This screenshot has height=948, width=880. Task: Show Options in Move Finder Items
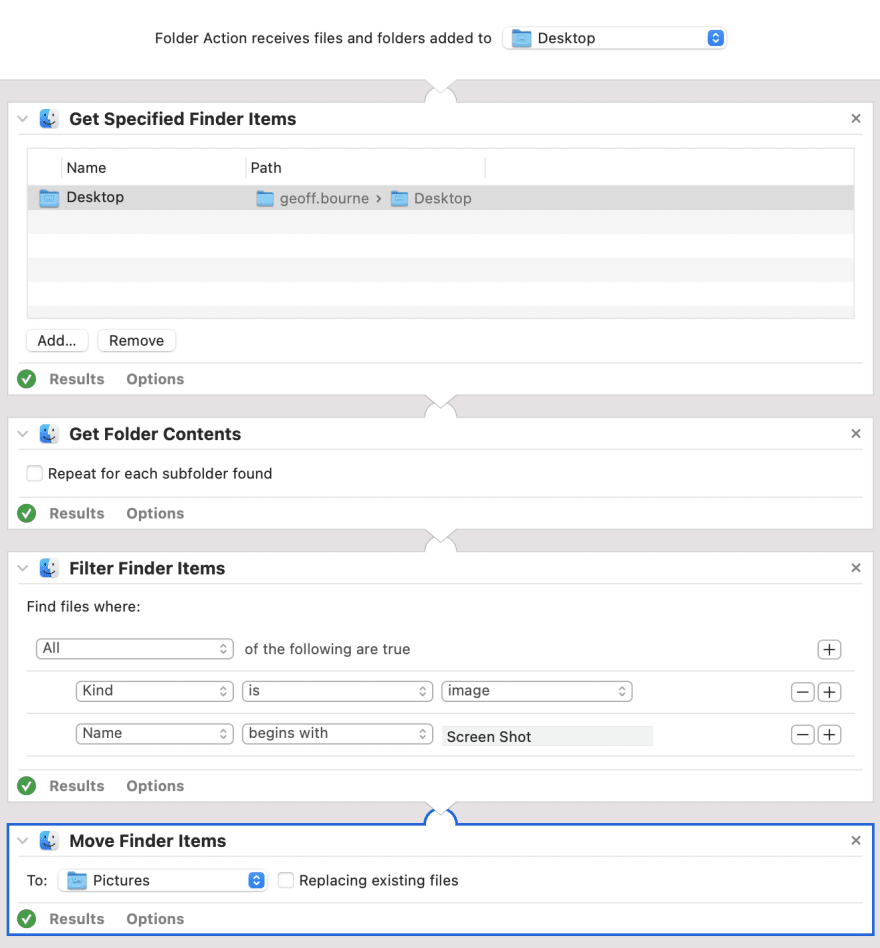(155, 919)
